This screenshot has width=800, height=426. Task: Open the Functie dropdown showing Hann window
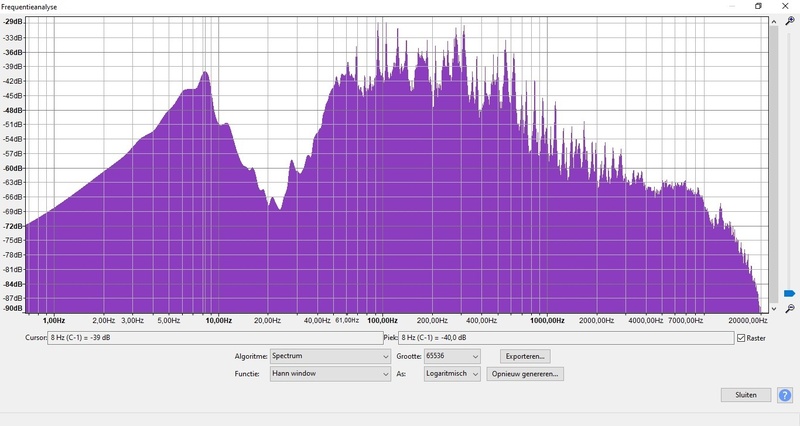point(331,373)
